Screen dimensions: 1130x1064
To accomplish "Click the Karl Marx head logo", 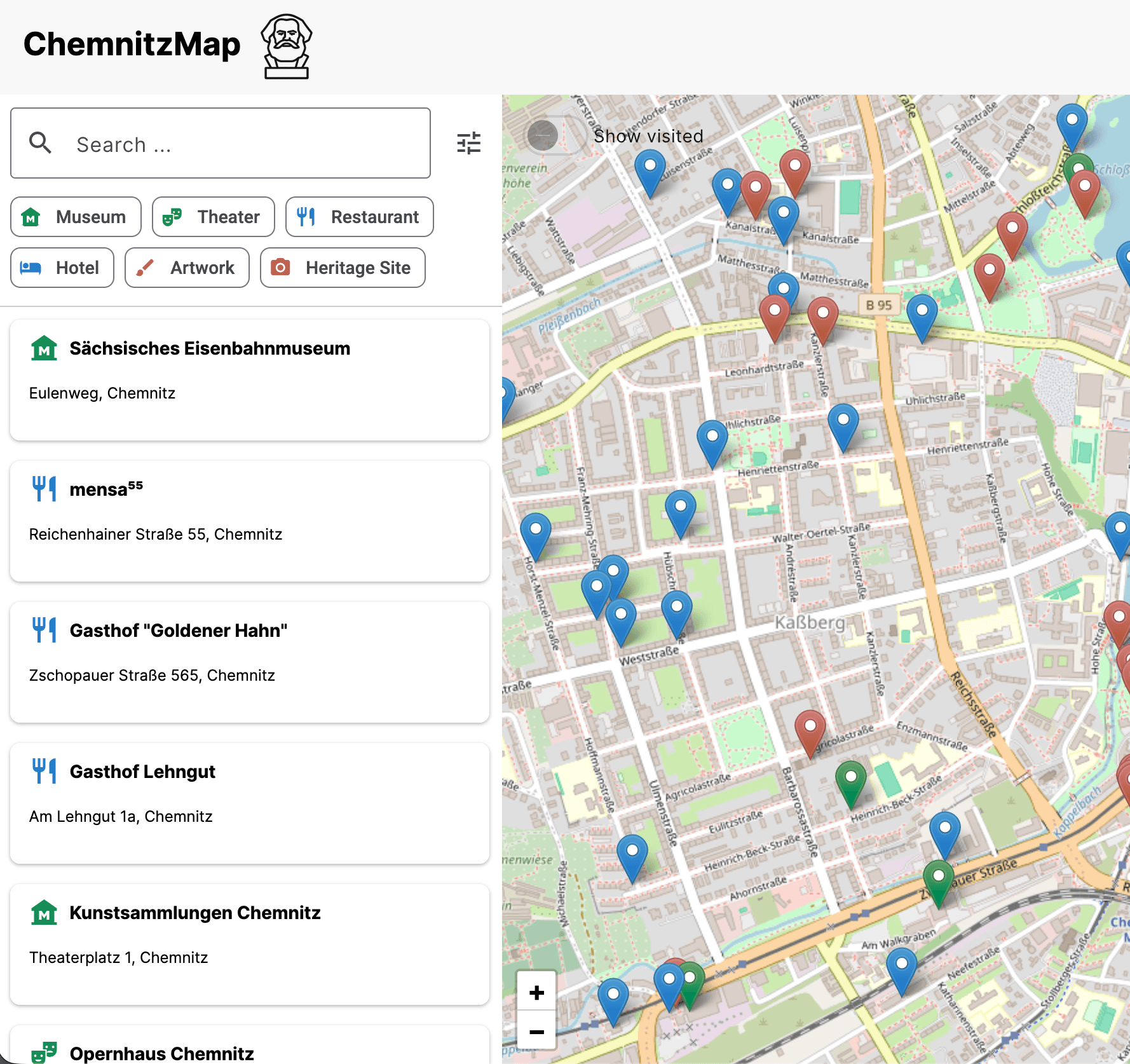I will [x=287, y=46].
